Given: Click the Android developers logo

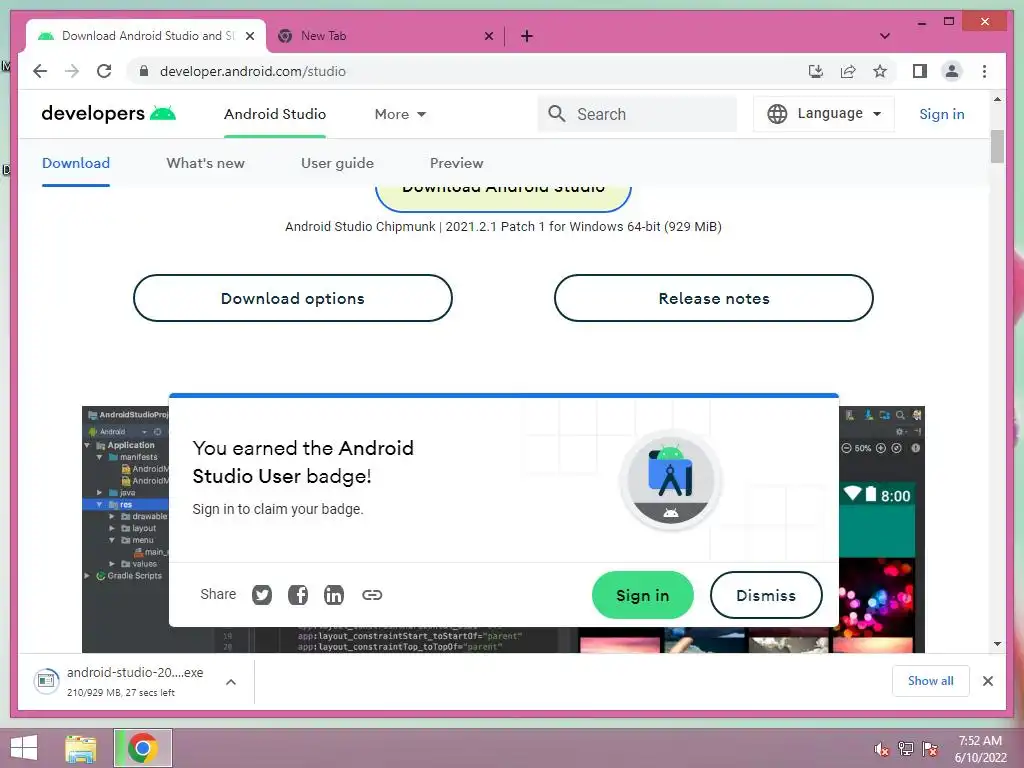Looking at the screenshot, I should 108,114.
